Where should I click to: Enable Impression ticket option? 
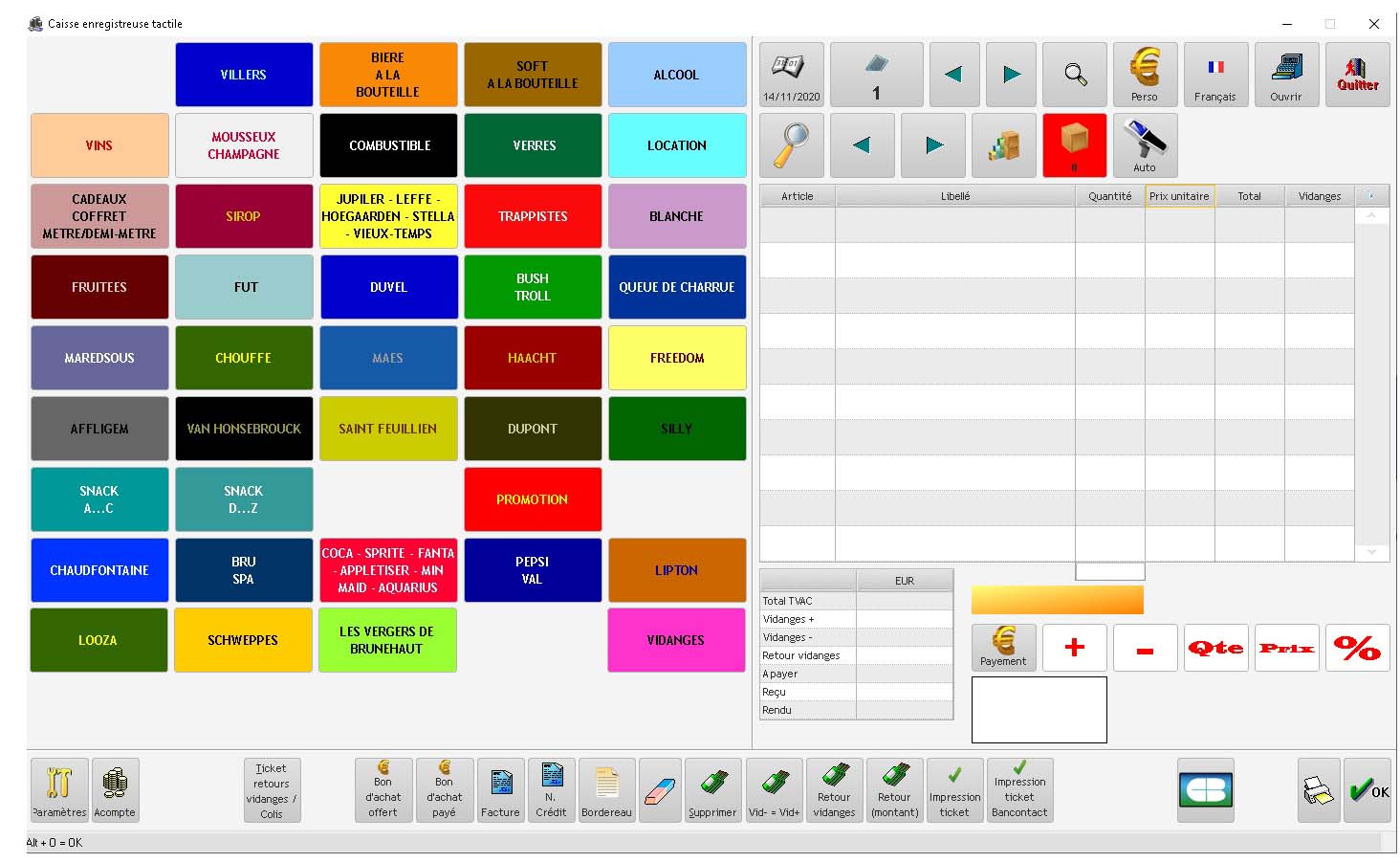[x=955, y=790]
